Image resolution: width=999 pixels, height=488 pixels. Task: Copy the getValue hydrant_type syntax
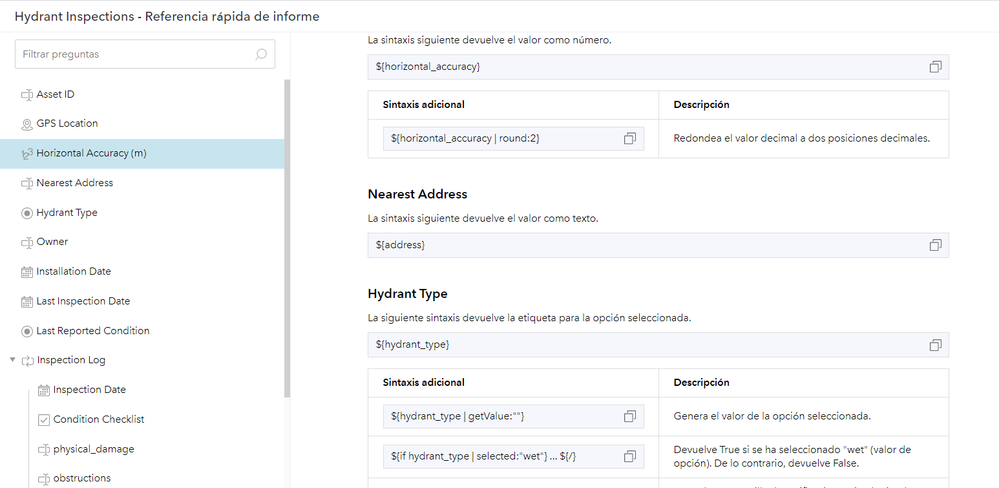point(630,416)
